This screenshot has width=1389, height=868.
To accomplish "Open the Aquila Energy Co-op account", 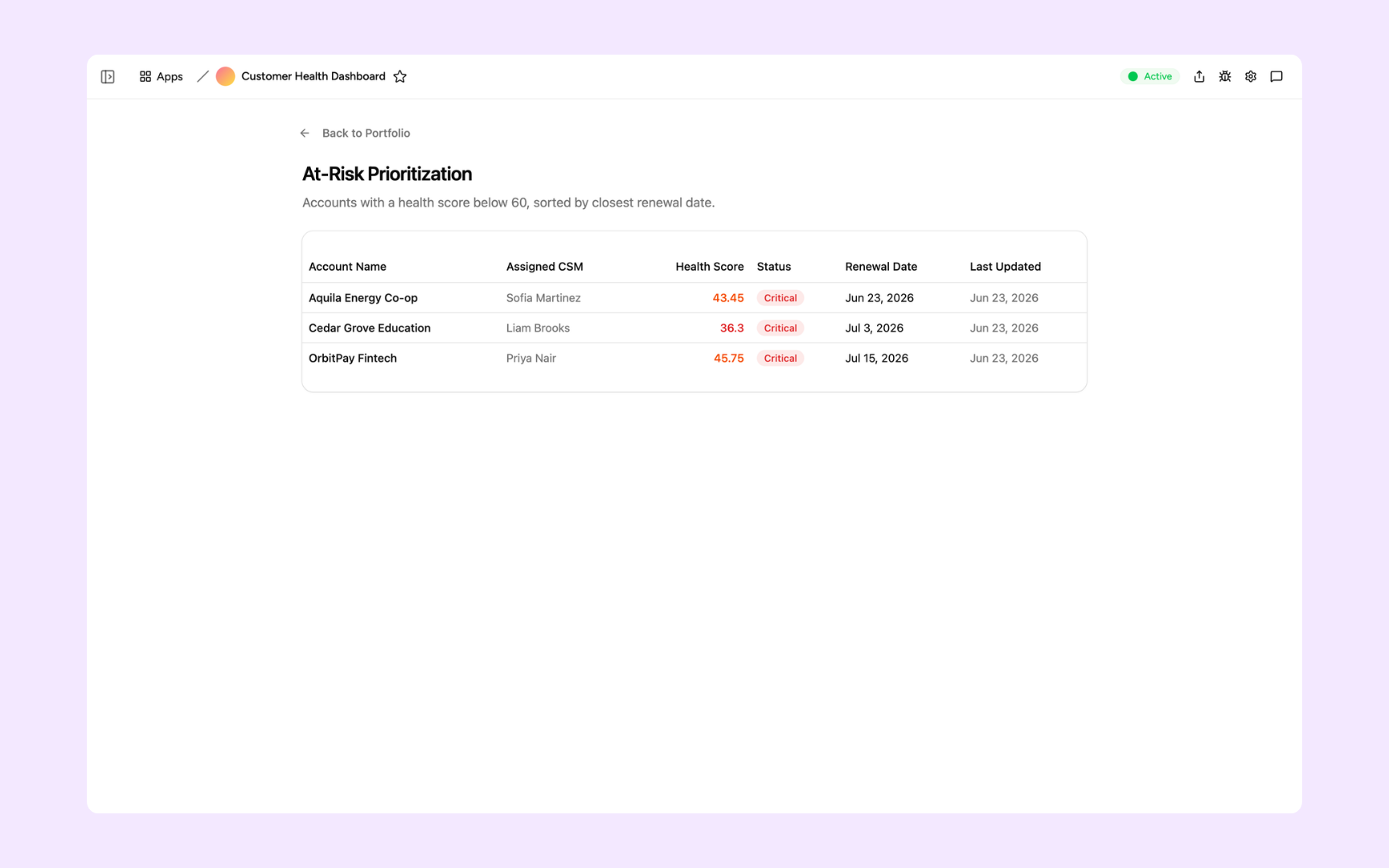I will click(363, 298).
